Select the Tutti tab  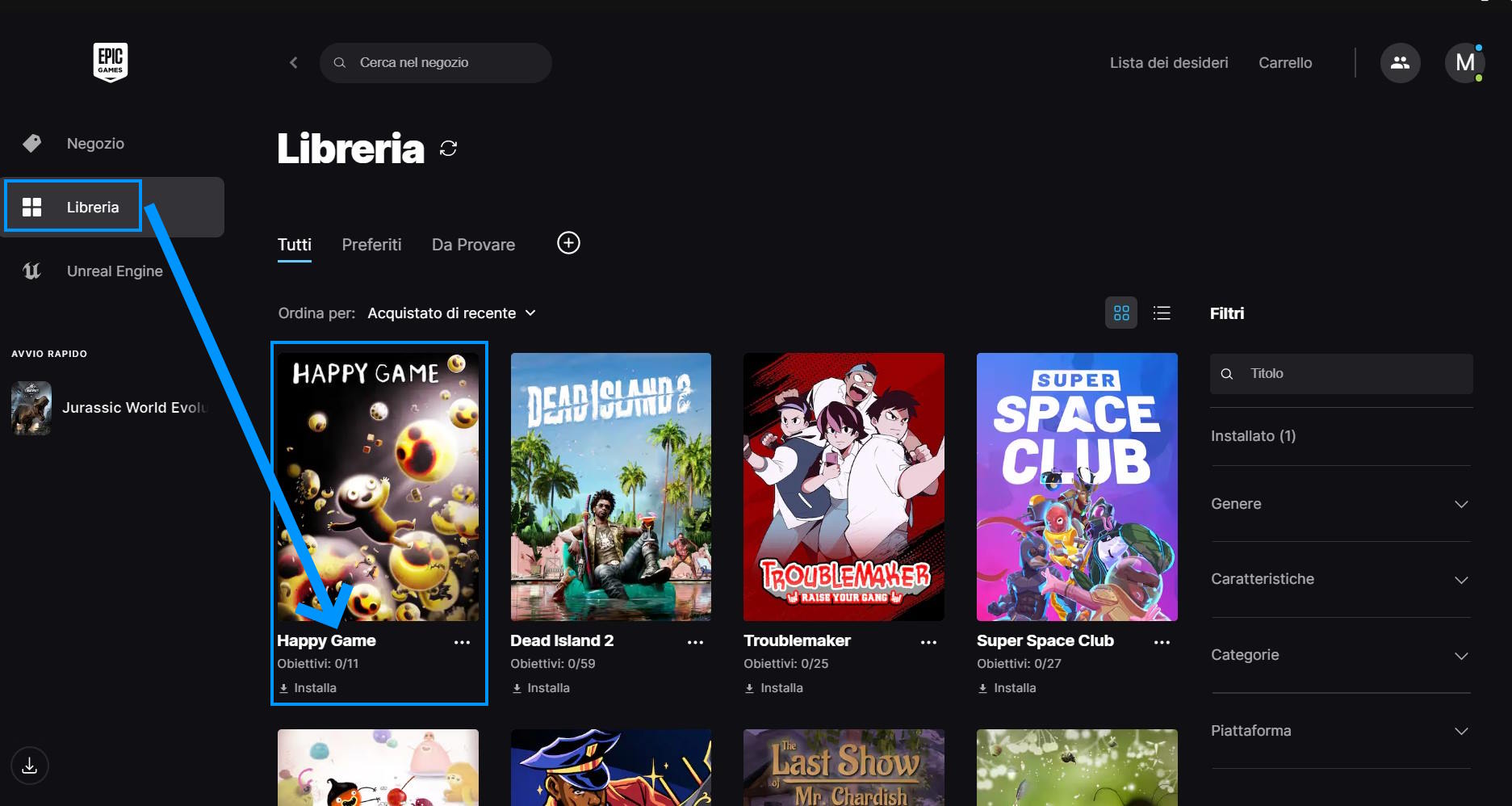pyautogui.click(x=295, y=245)
